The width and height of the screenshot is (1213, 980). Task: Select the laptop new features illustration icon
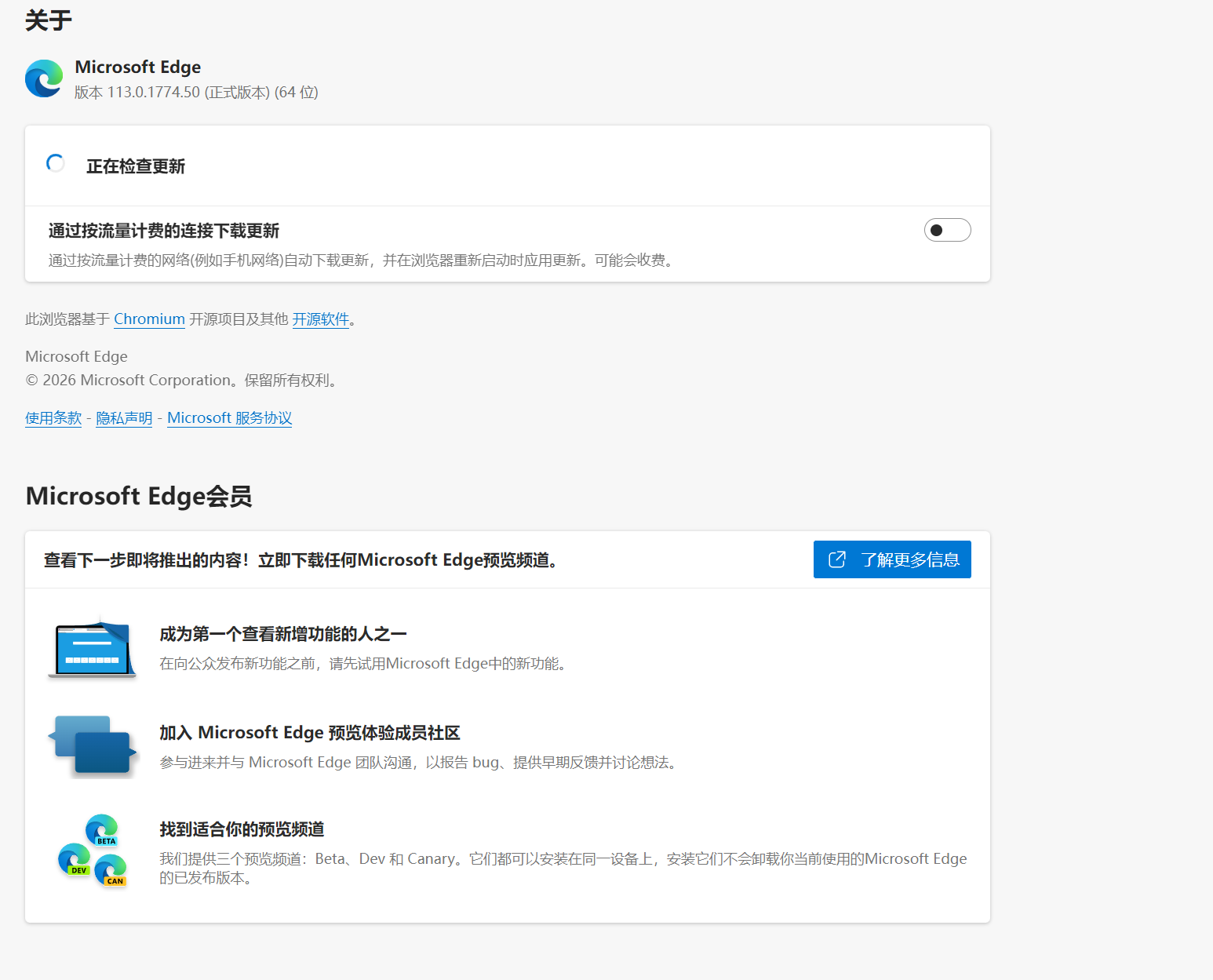(x=92, y=649)
